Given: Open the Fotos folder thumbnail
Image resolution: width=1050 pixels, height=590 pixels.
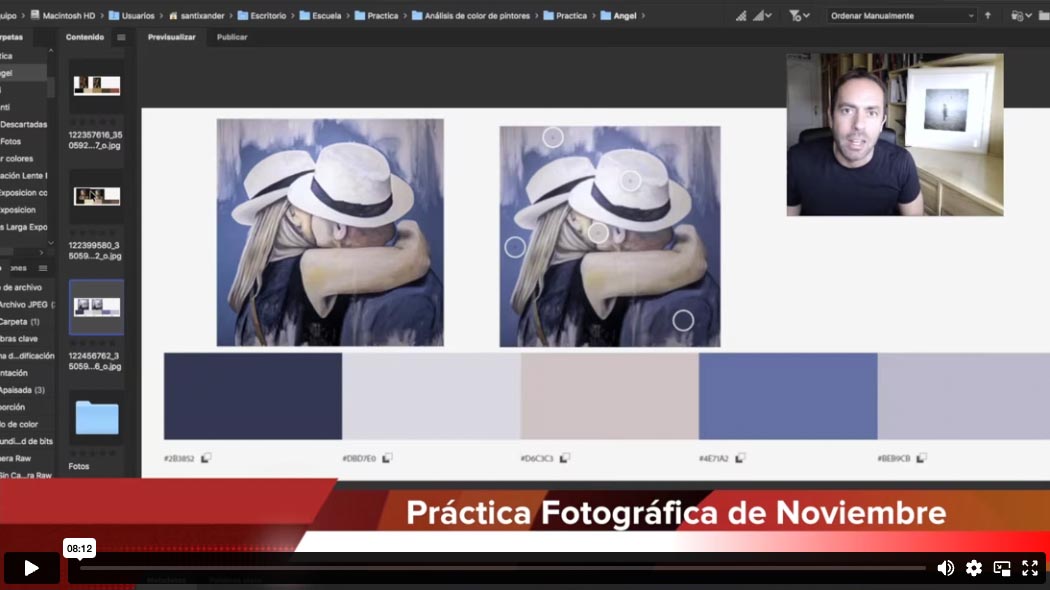Looking at the screenshot, I should (96, 418).
